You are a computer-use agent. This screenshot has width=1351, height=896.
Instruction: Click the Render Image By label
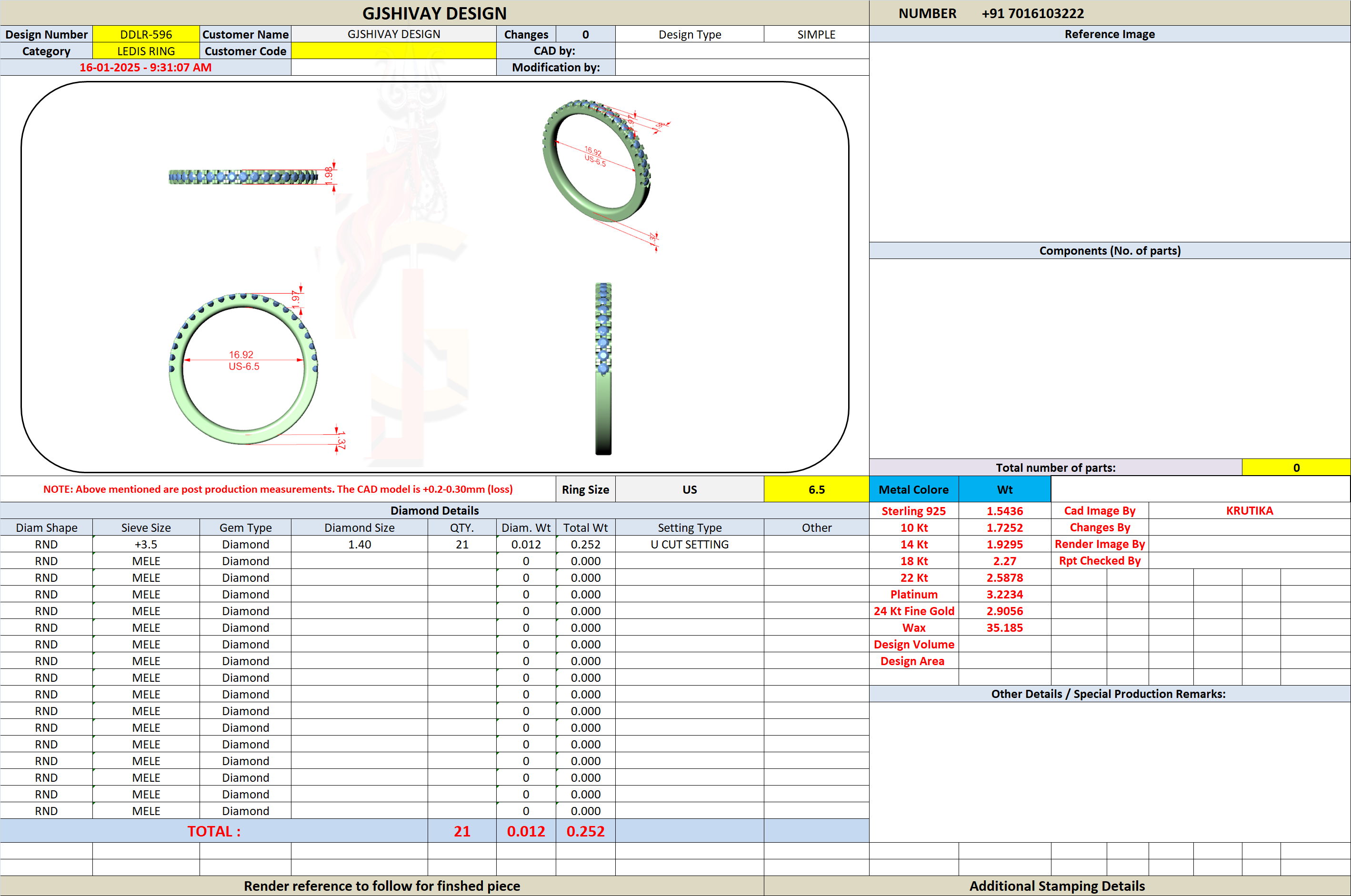pyautogui.click(x=1099, y=544)
